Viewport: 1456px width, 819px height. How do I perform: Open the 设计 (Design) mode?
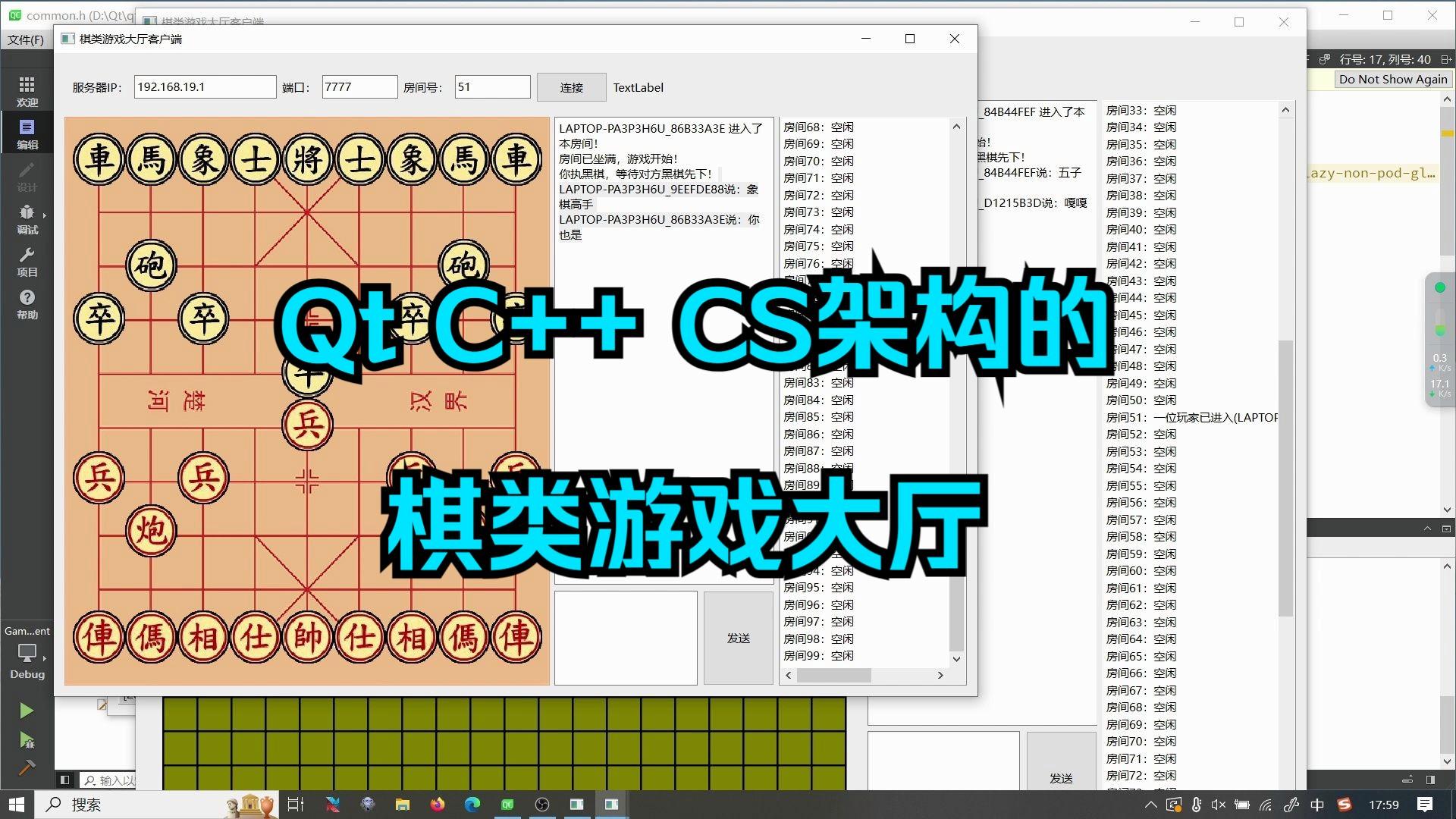27,176
